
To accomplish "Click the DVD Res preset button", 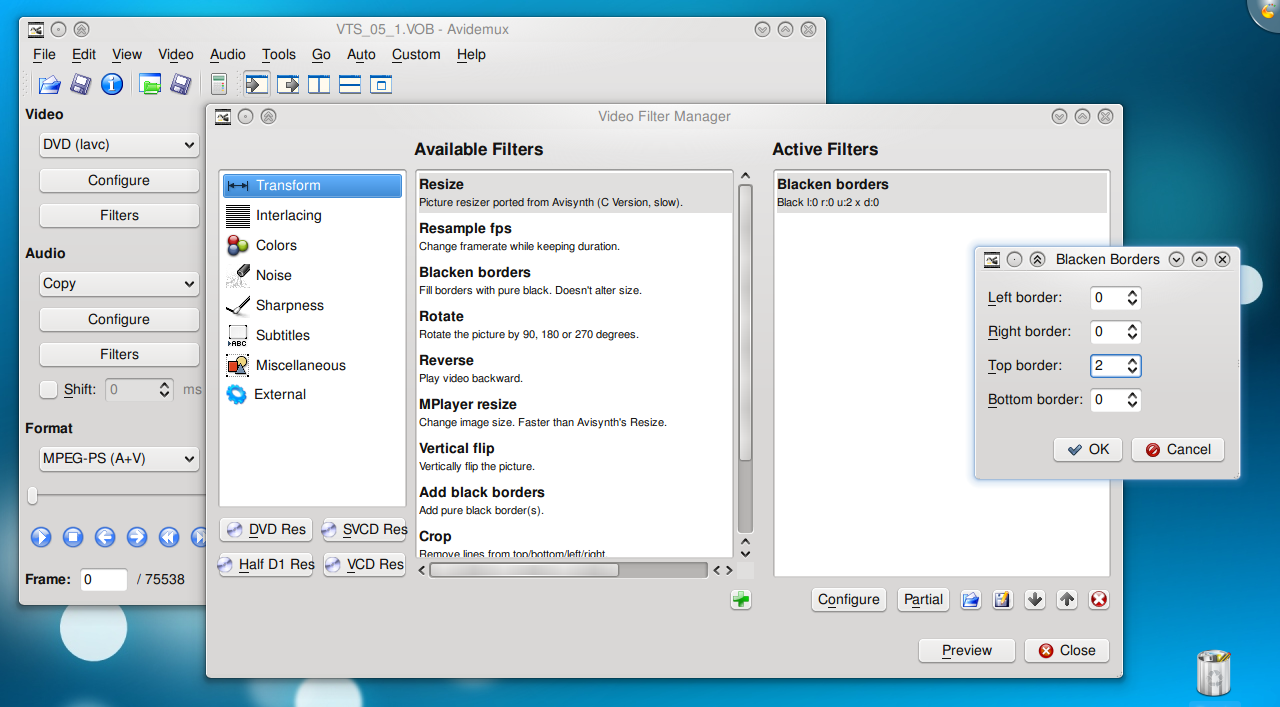I will tap(266, 529).
